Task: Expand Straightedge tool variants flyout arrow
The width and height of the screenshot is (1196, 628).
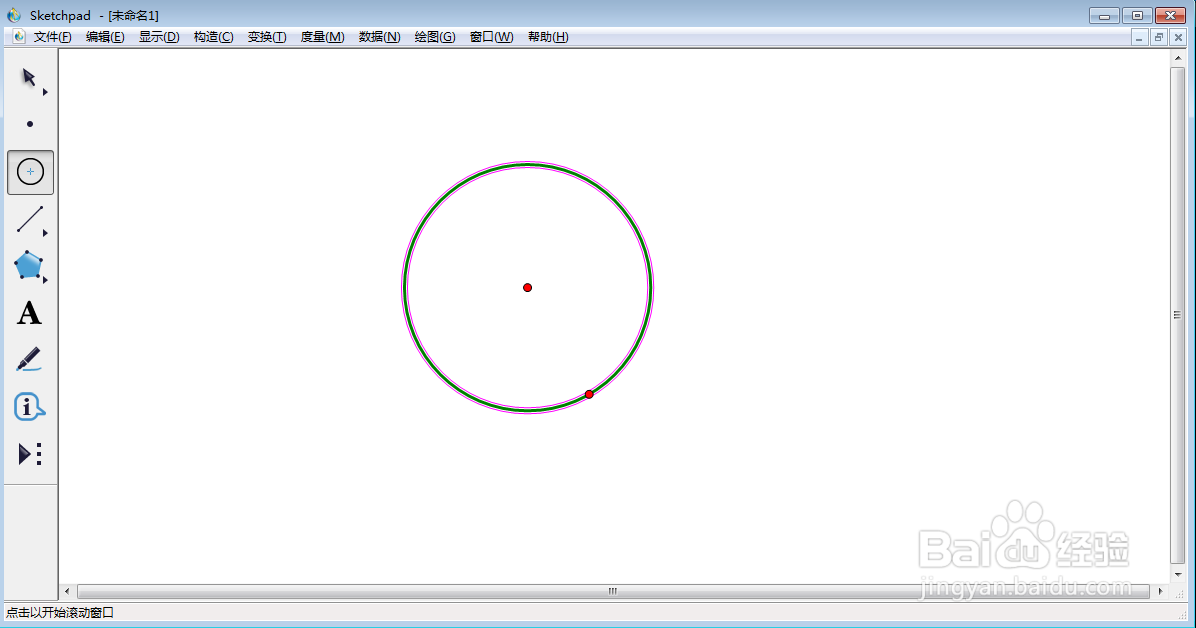Action: (x=45, y=233)
